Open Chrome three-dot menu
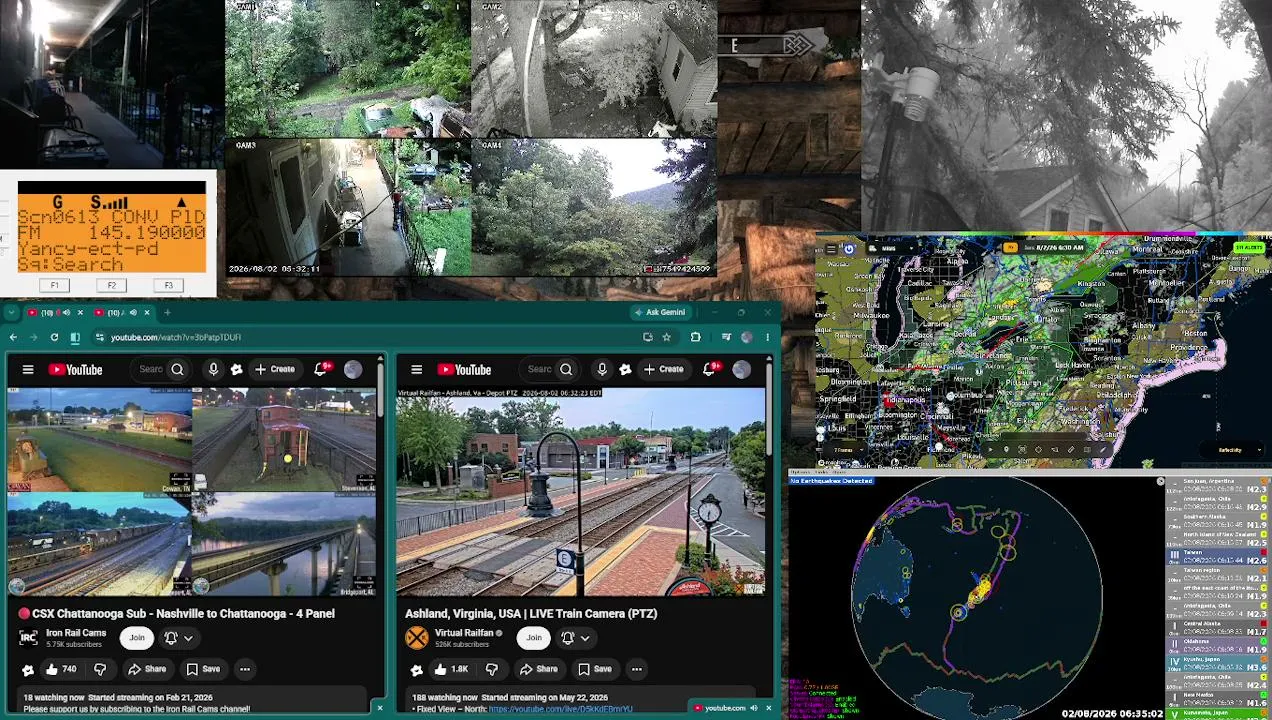 click(x=768, y=337)
